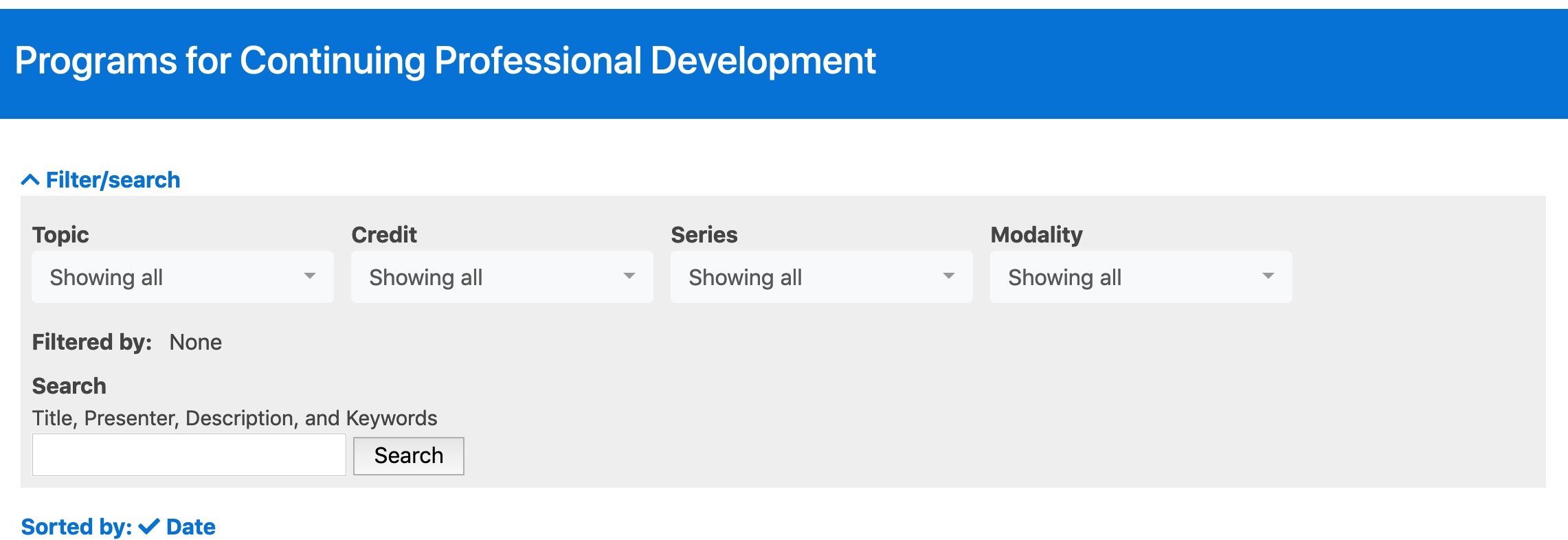
Task: Click the Credit dropdown arrow icon
Action: point(629,276)
